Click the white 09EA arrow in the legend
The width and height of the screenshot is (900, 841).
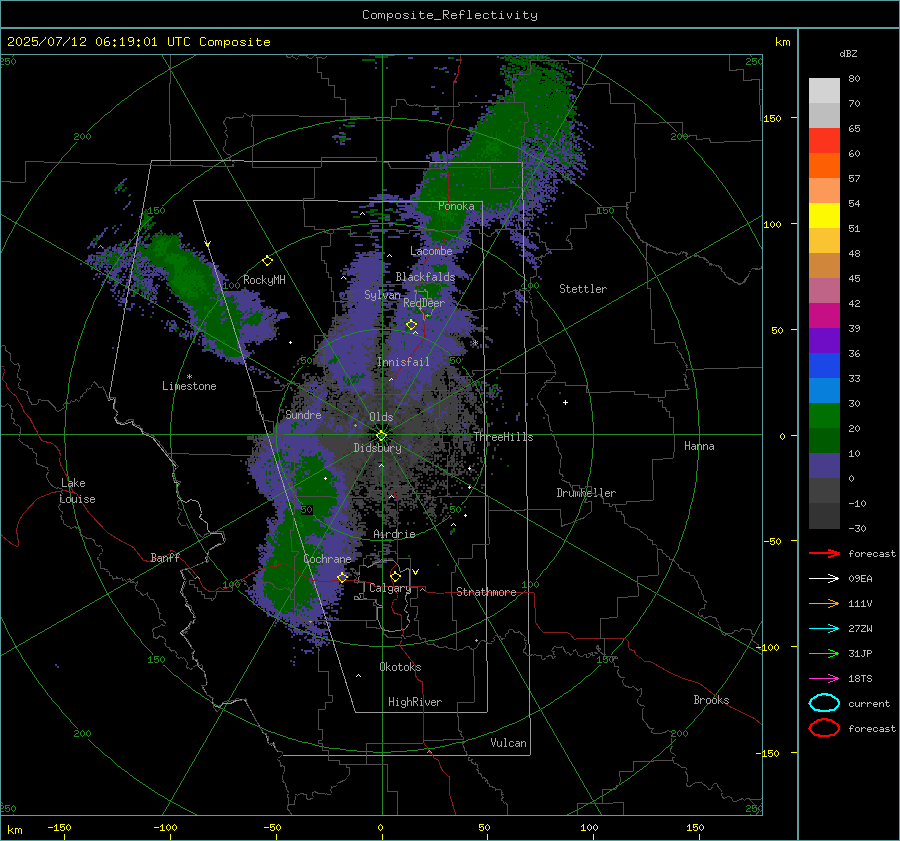pyautogui.click(x=824, y=579)
